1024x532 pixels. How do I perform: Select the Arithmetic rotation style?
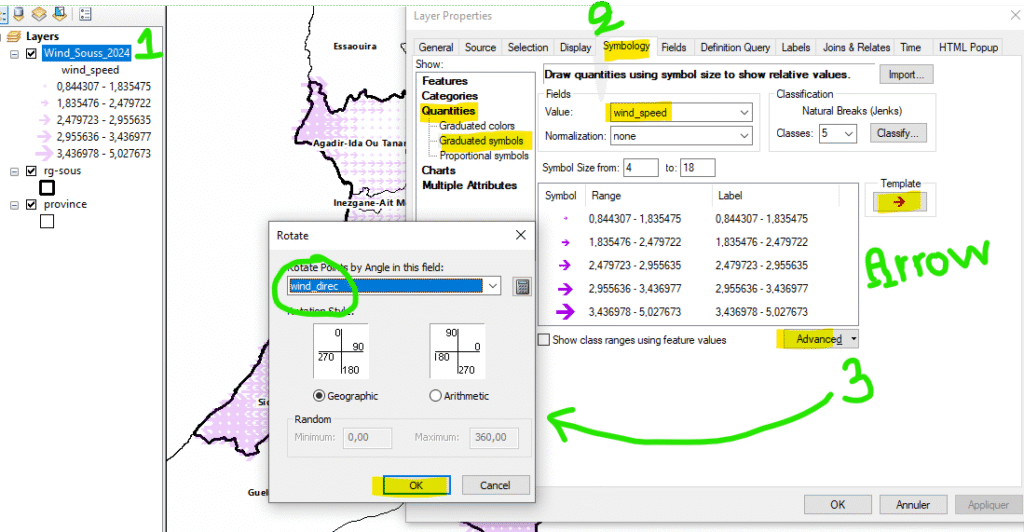pyautogui.click(x=435, y=396)
